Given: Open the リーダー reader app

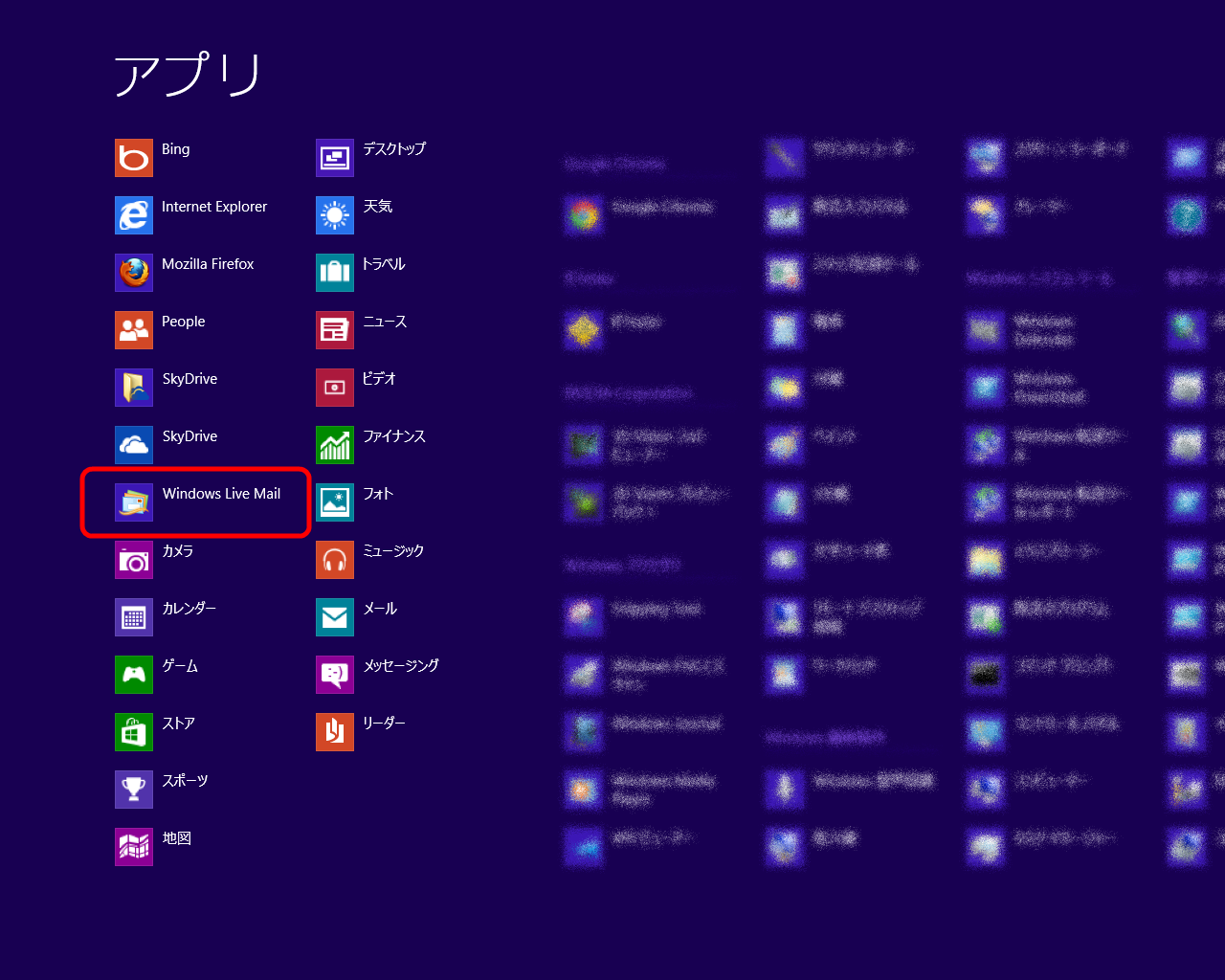Looking at the screenshot, I should click(335, 732).
